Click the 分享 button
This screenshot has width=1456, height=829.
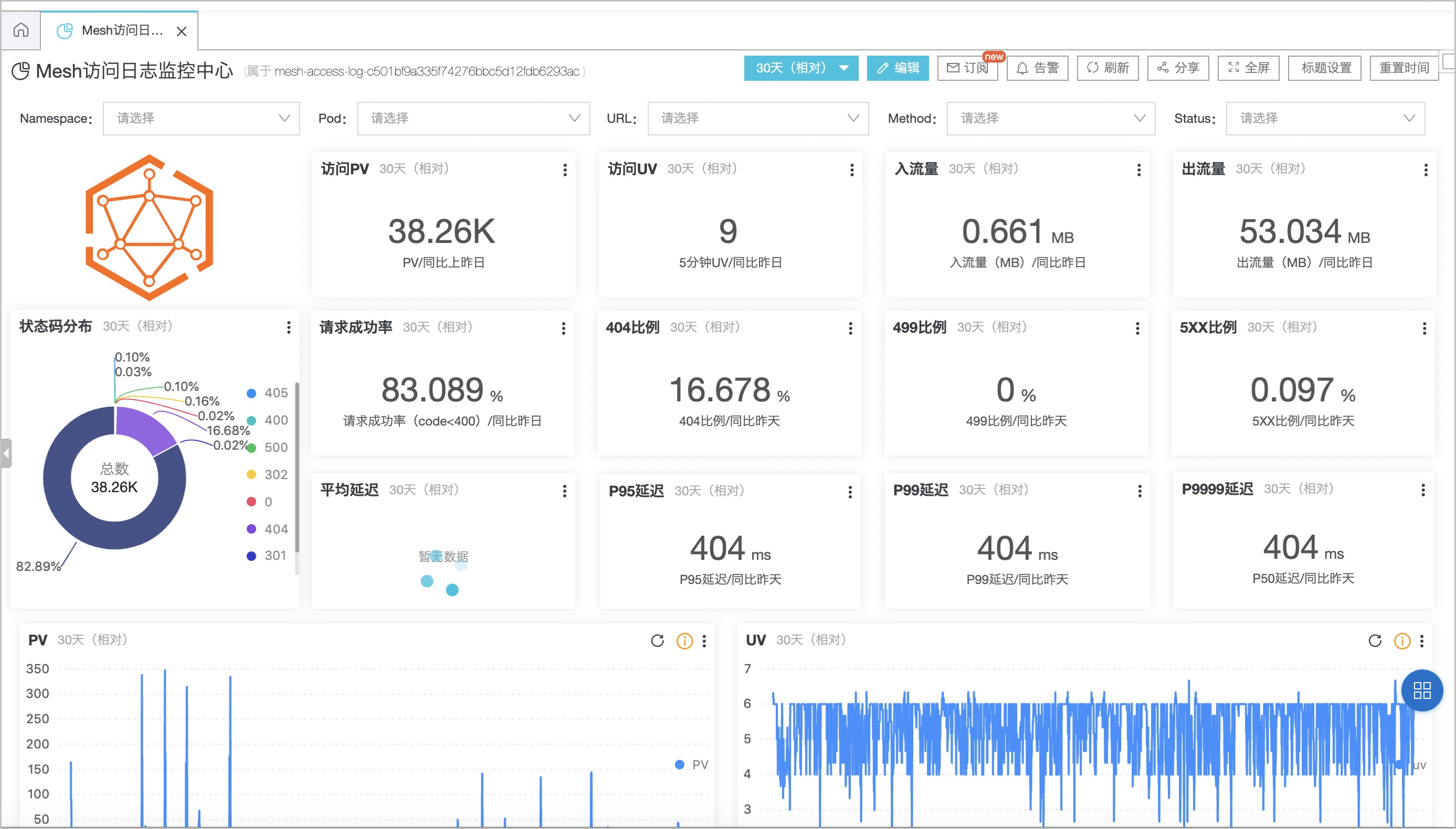point(1178,68)
